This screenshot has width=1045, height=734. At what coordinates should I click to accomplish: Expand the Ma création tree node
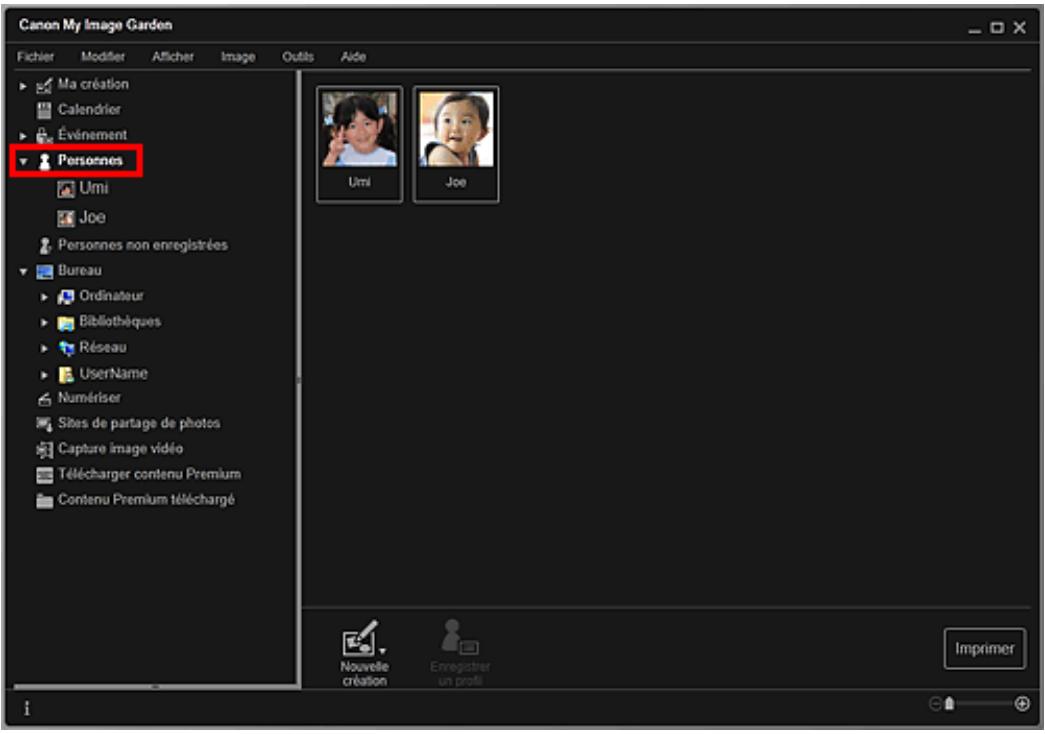pos(23,86)
